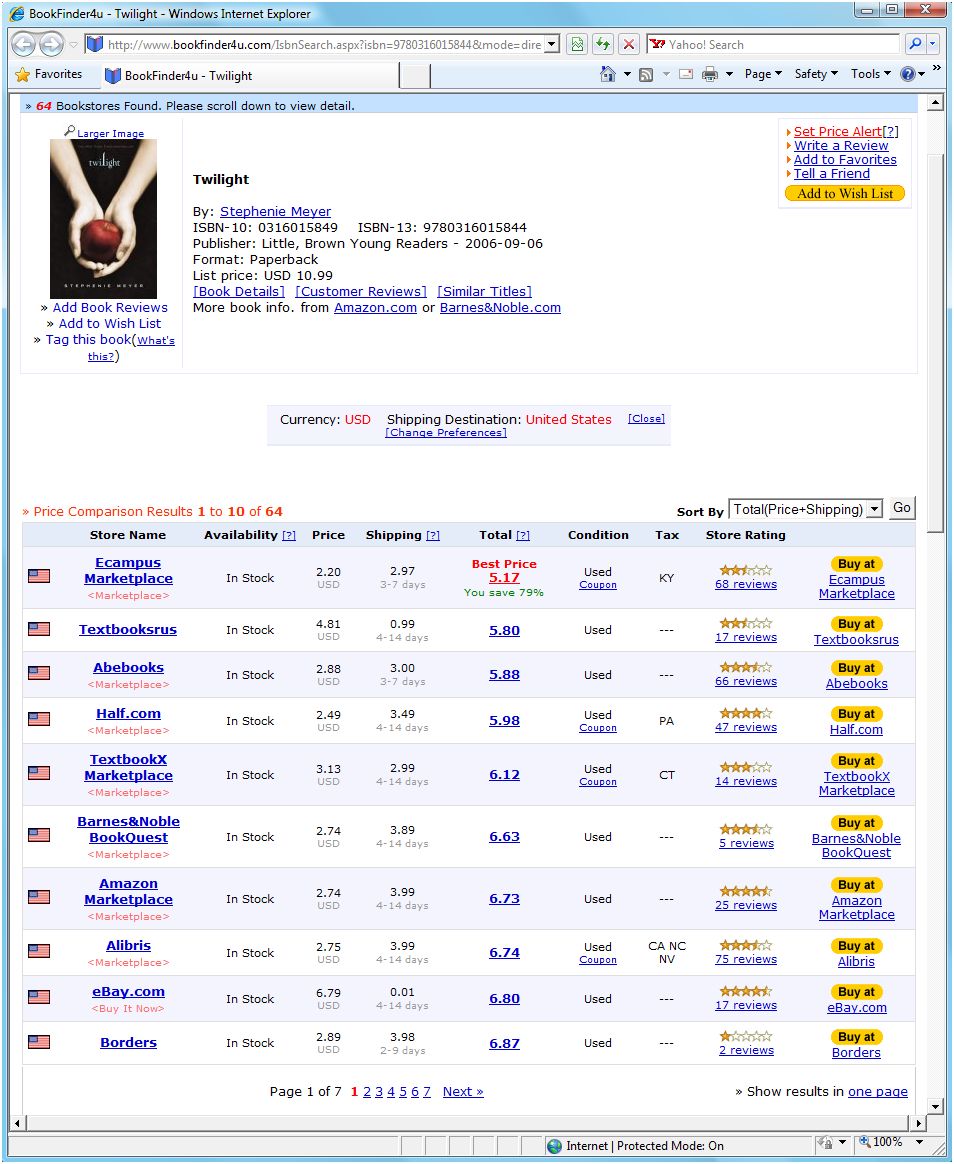Click the Abebooks store name link
This screenshot has width=954, height=1164.
click(128, 667)
